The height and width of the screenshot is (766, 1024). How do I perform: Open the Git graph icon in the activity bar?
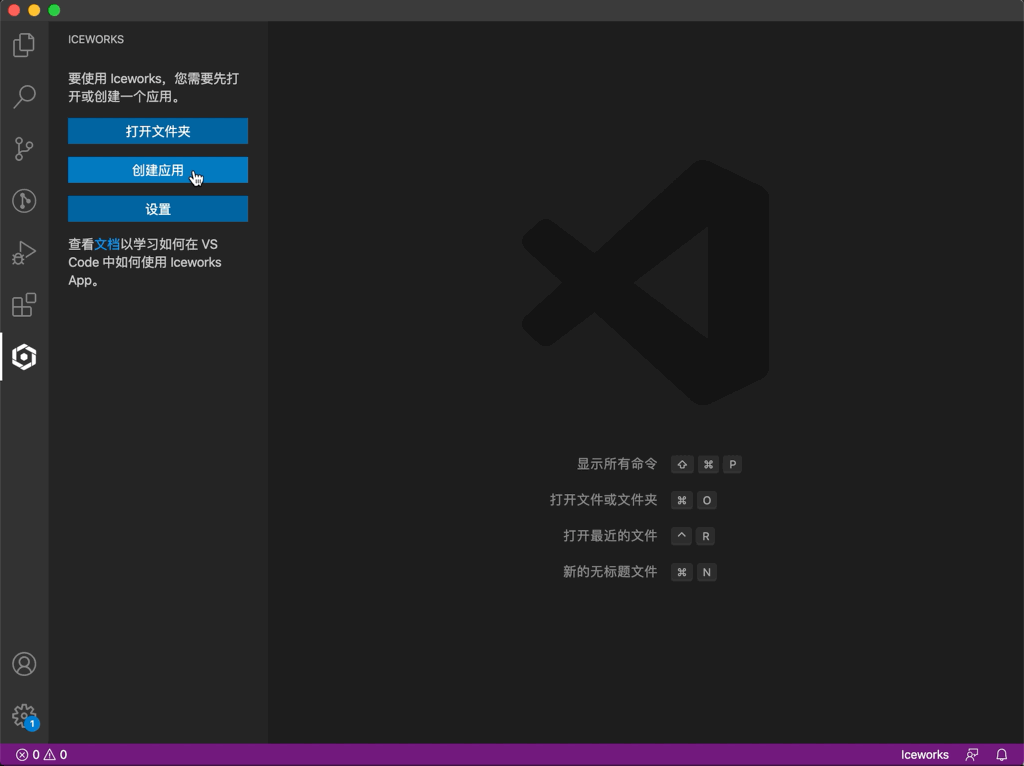pyautogui.click(x=24, y=200)
